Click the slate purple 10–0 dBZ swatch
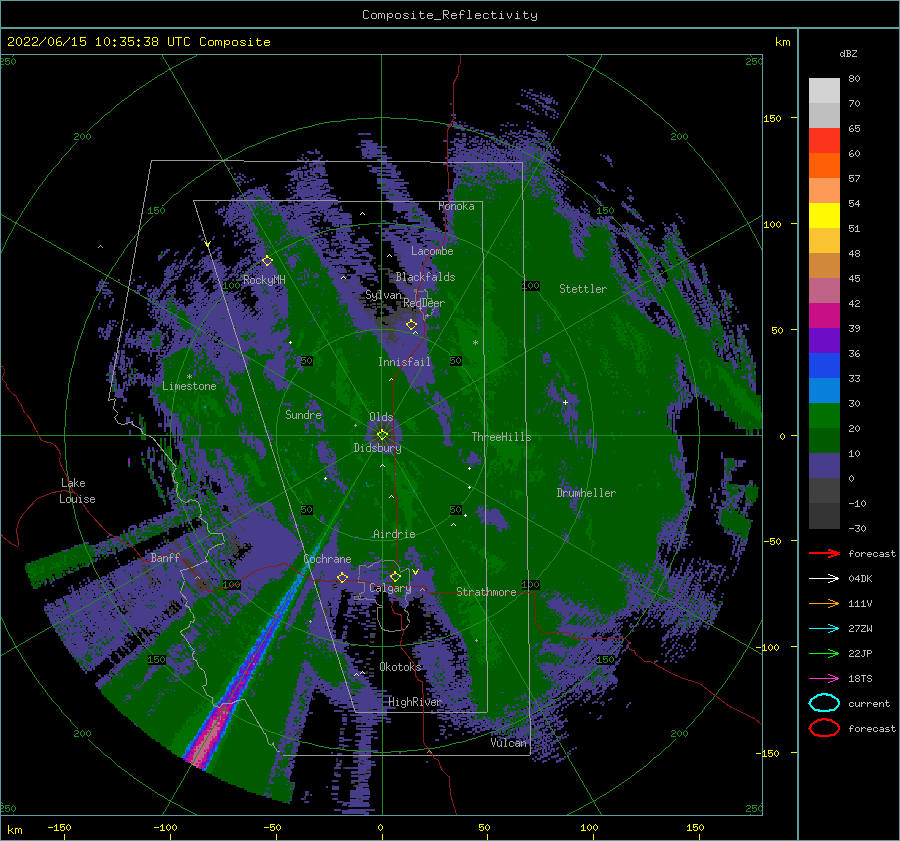The height and width of the screenshot is (841, 900). (x=824, y=465)
